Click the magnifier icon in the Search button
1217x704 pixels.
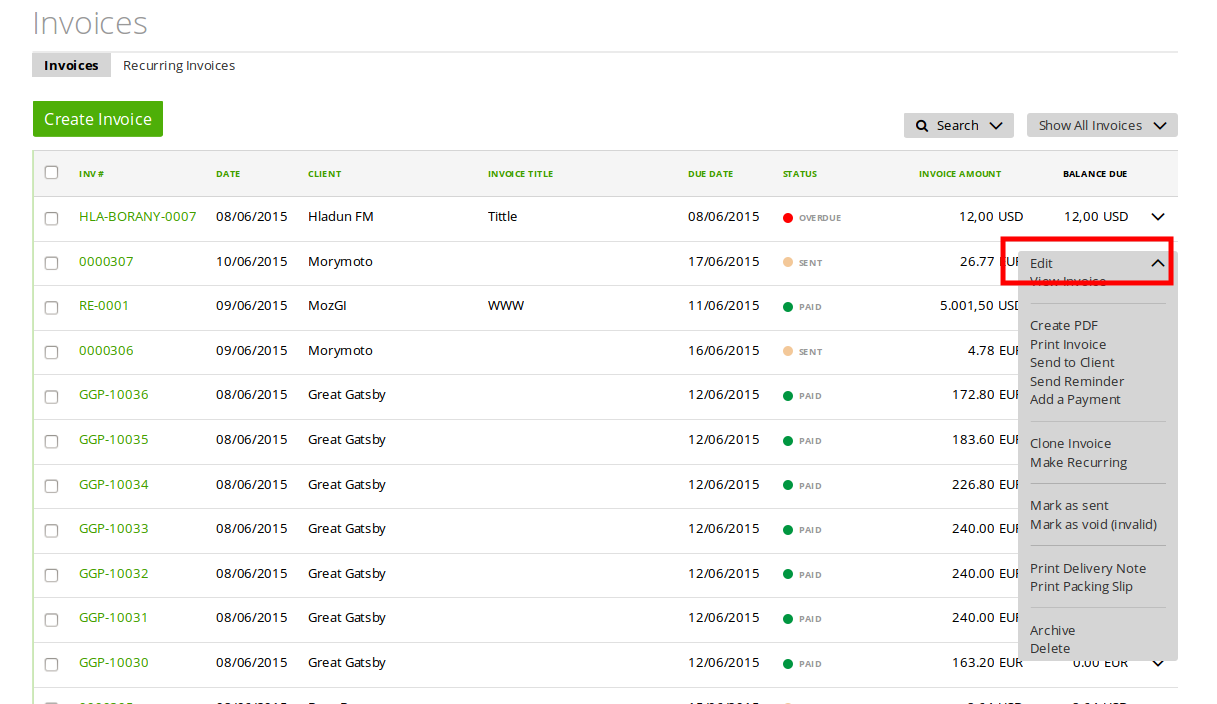(x=922, y=126)
